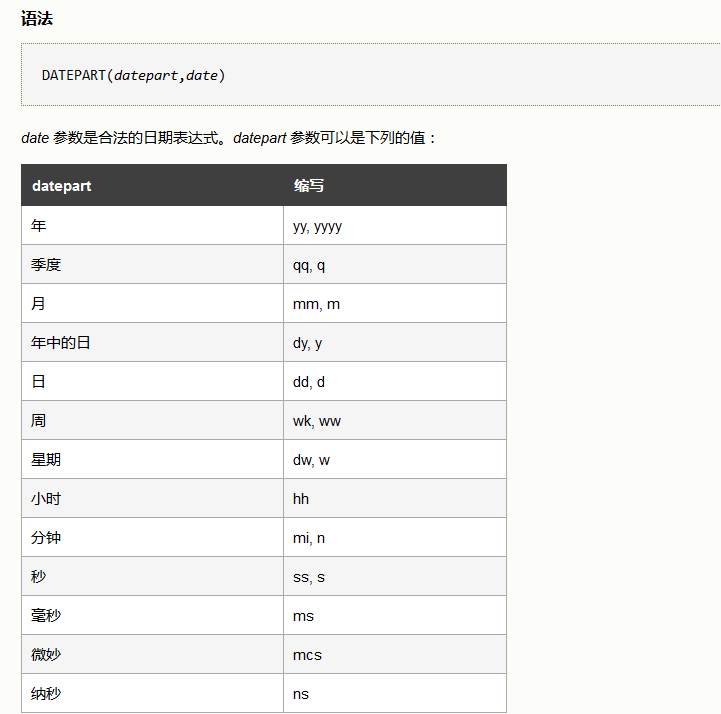
Task: Select the ns abbreviation cell
Action: tap(395, 693)
